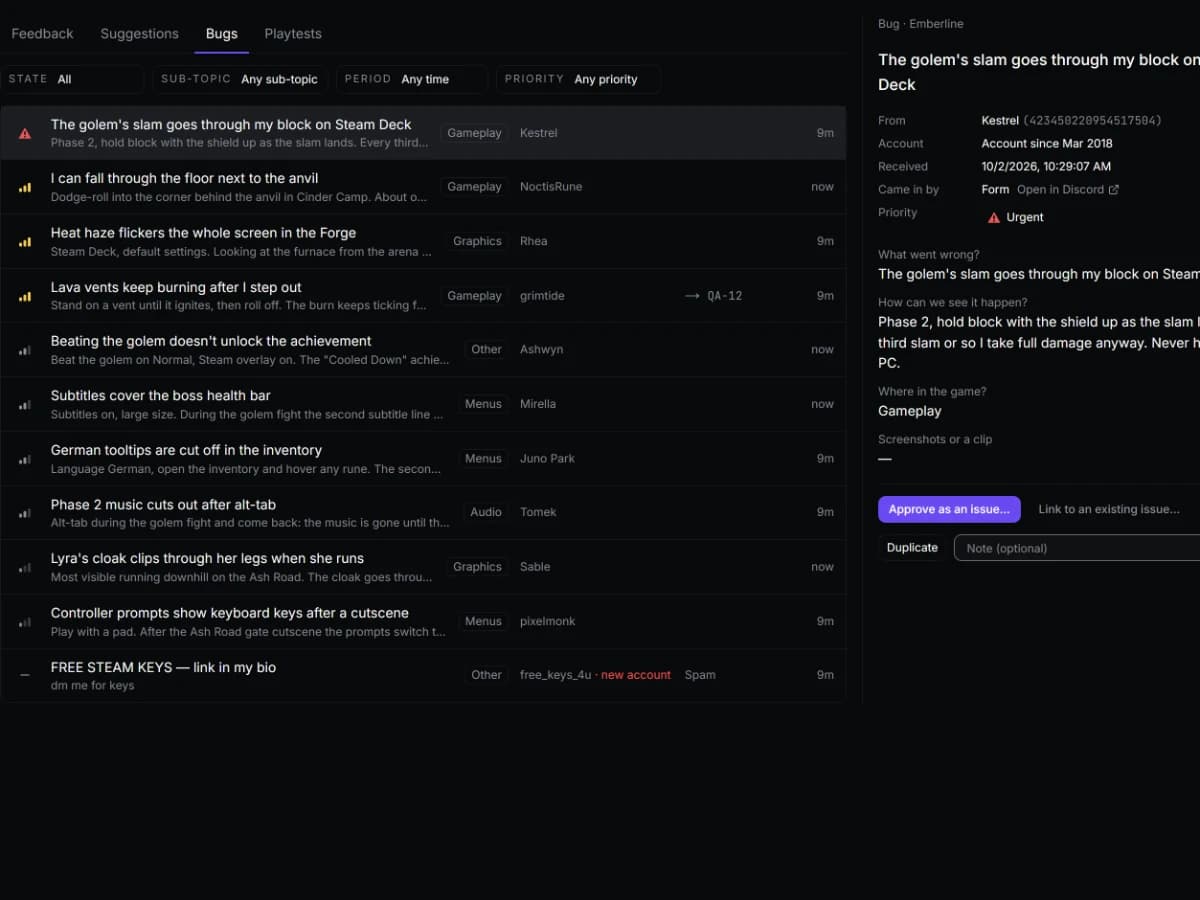This screenshot has width=1200, height=900.
Task: Click the Spam label on FREE STEAM KEYS row
Action: click(x=700, y=675)
